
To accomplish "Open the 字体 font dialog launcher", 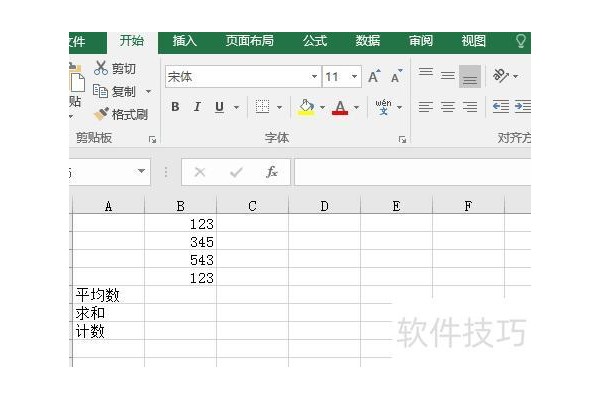I will tap(402, 139).
